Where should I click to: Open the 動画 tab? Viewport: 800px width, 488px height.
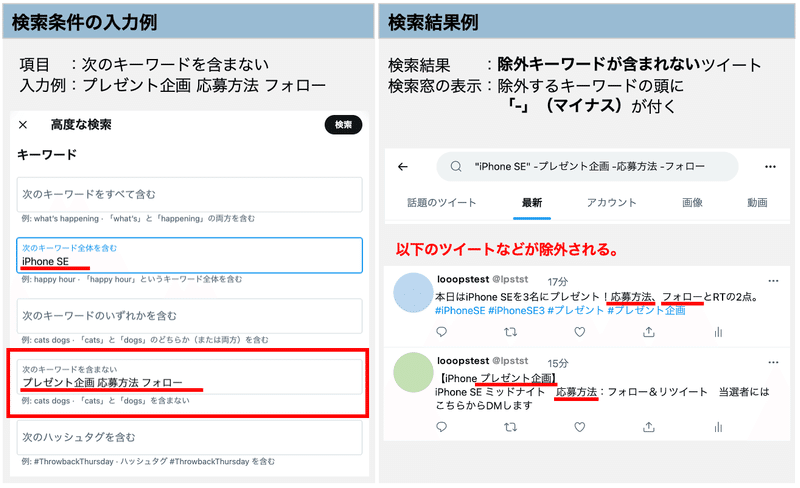point(757,203)
